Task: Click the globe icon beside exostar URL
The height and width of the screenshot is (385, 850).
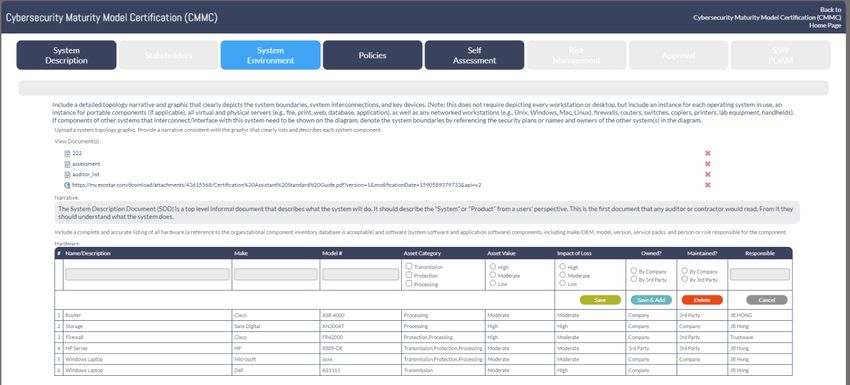Action: [x=67, y=185]
